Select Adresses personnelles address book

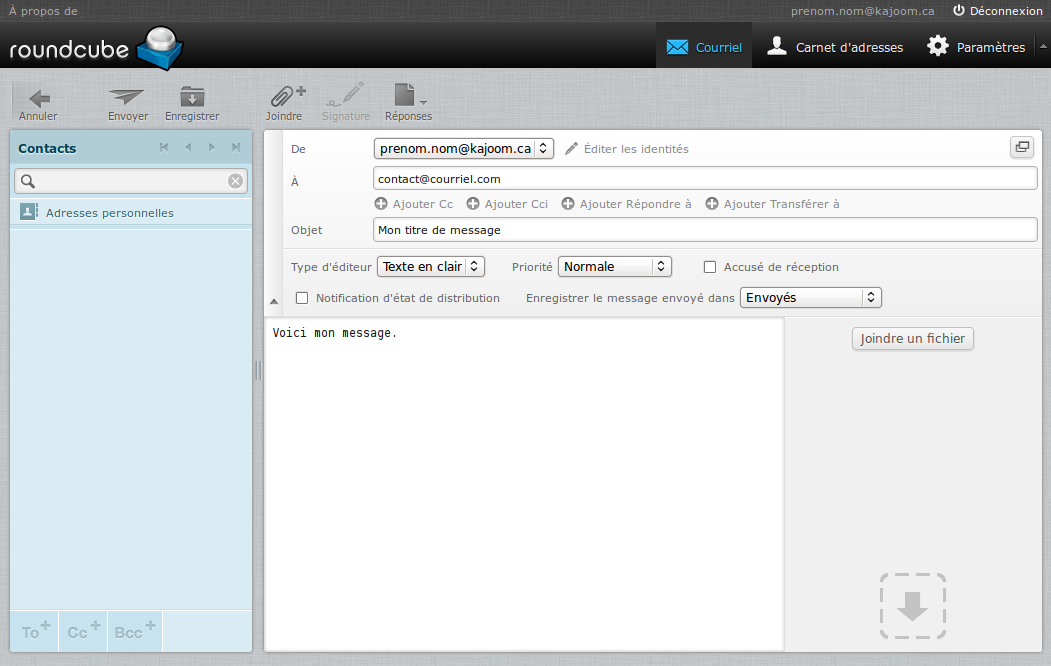[x=131, y=212]
